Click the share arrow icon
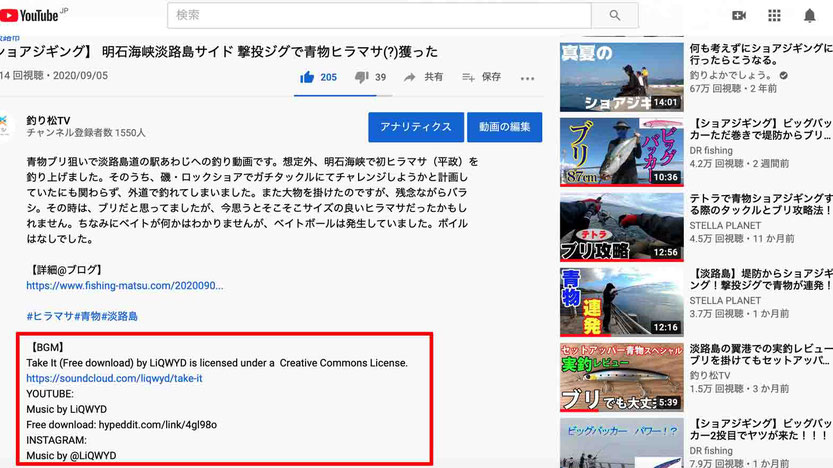833x468 pixels. pos(409,78)
